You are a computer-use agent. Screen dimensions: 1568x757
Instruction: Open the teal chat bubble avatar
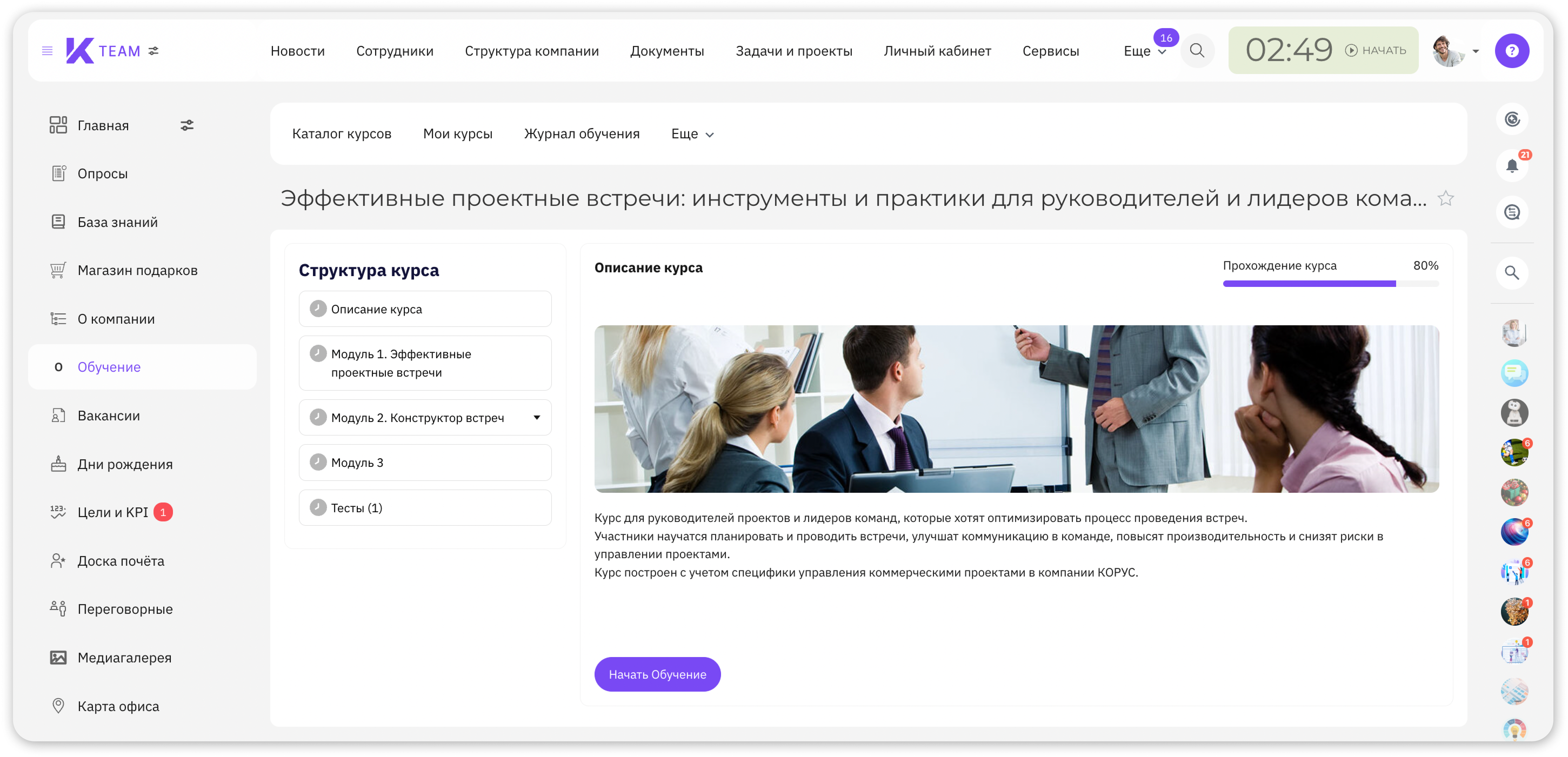[1514, 373]
